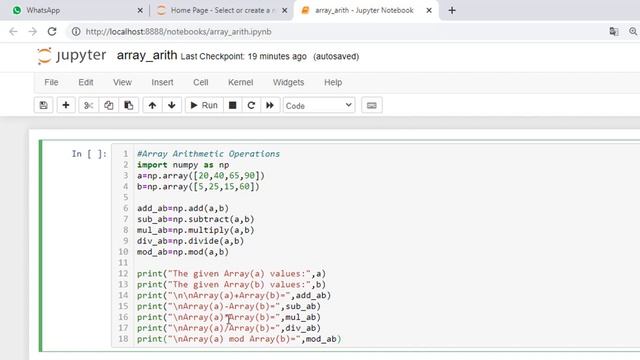Viewport: 640px width, 360px height.
Task: Click the zoom magnifier icon in address bar
Action: pos(633,31)
